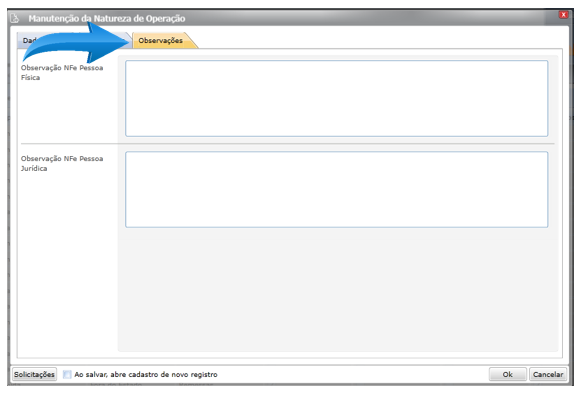Focus the Observação NFe Pessoa Física text area
Image resolution: width=579 pixels, height=393 pixels.
336,99
